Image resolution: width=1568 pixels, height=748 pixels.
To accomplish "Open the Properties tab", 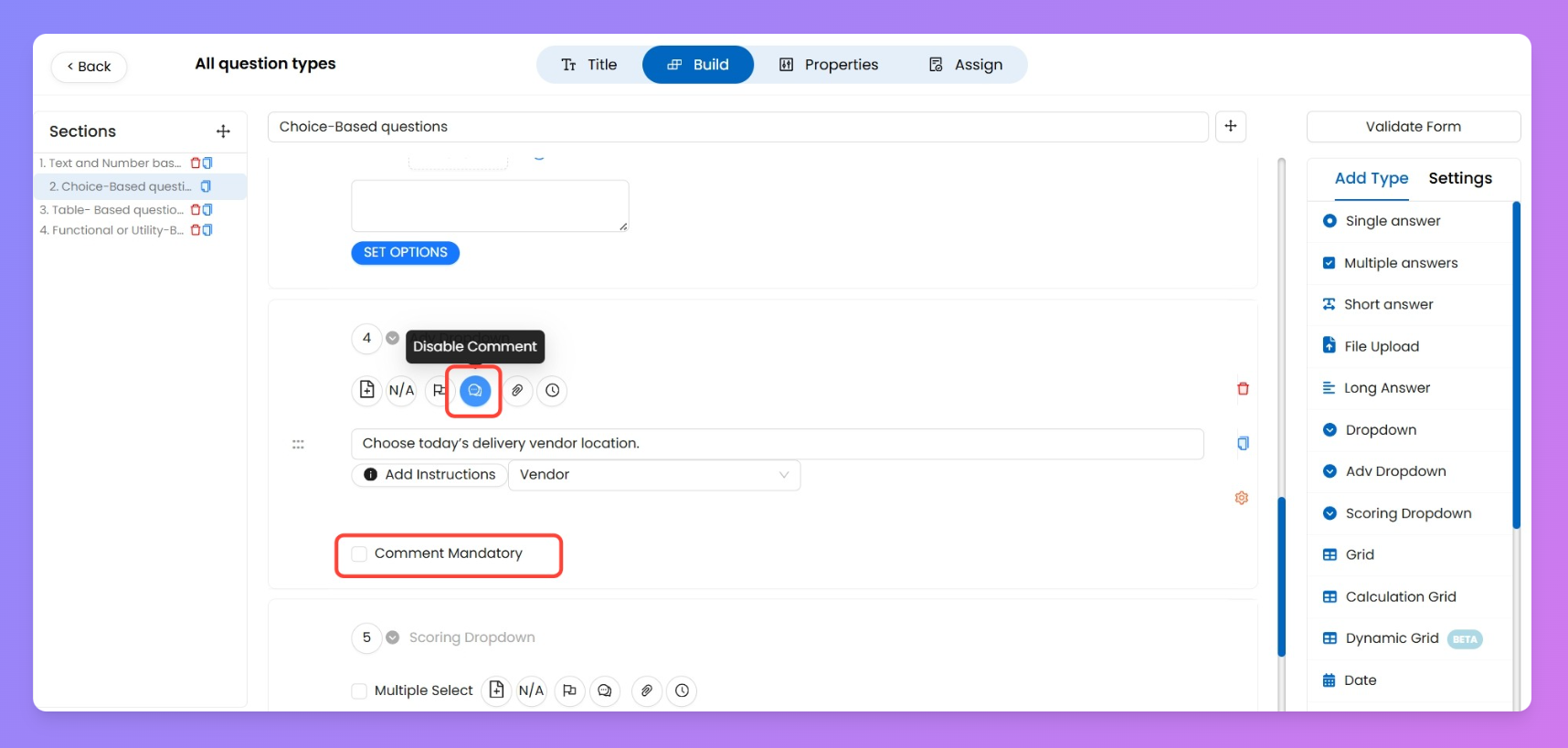I will click(x=829, y=65).
